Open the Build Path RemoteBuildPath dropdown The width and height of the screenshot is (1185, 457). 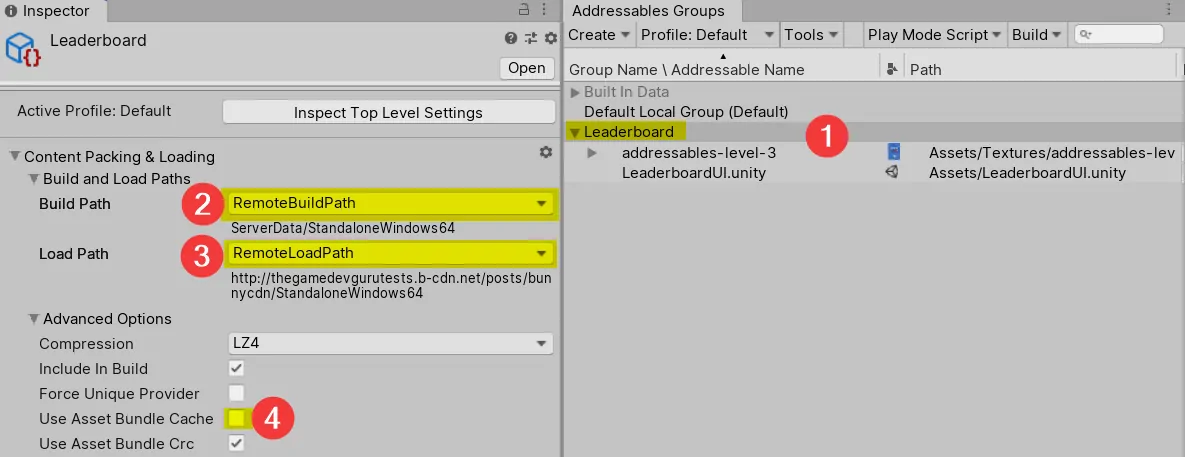click(x=391, y=204)
